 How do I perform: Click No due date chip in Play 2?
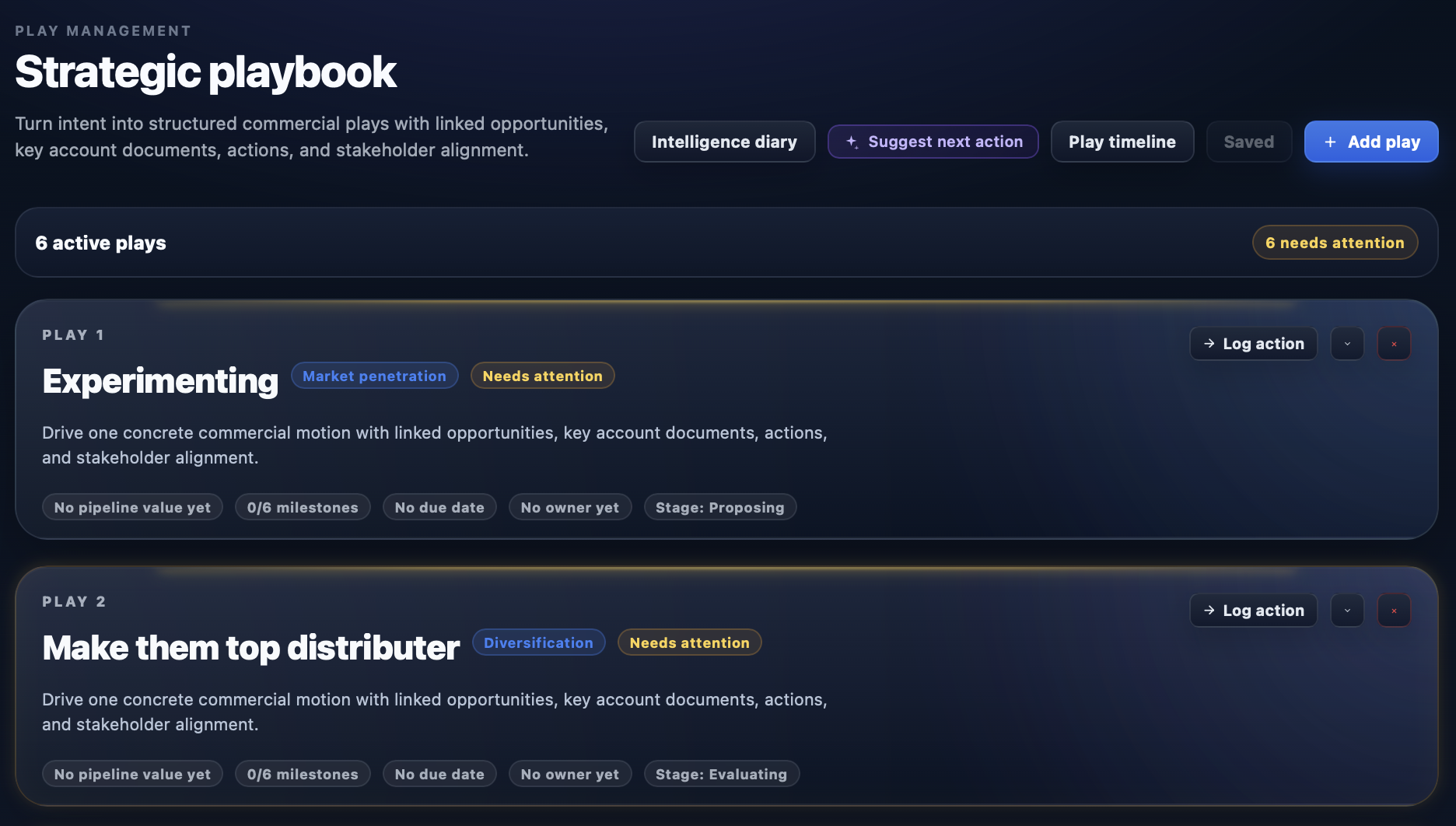pyautogui.click(x=439, y=774)
